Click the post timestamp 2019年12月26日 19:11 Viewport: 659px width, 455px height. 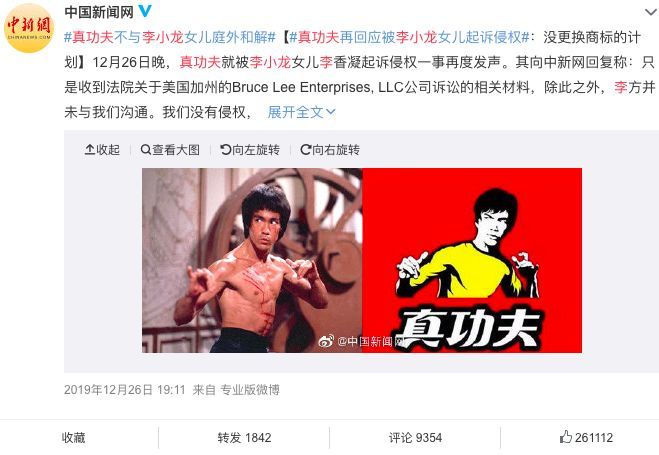[x=125, y=389]
